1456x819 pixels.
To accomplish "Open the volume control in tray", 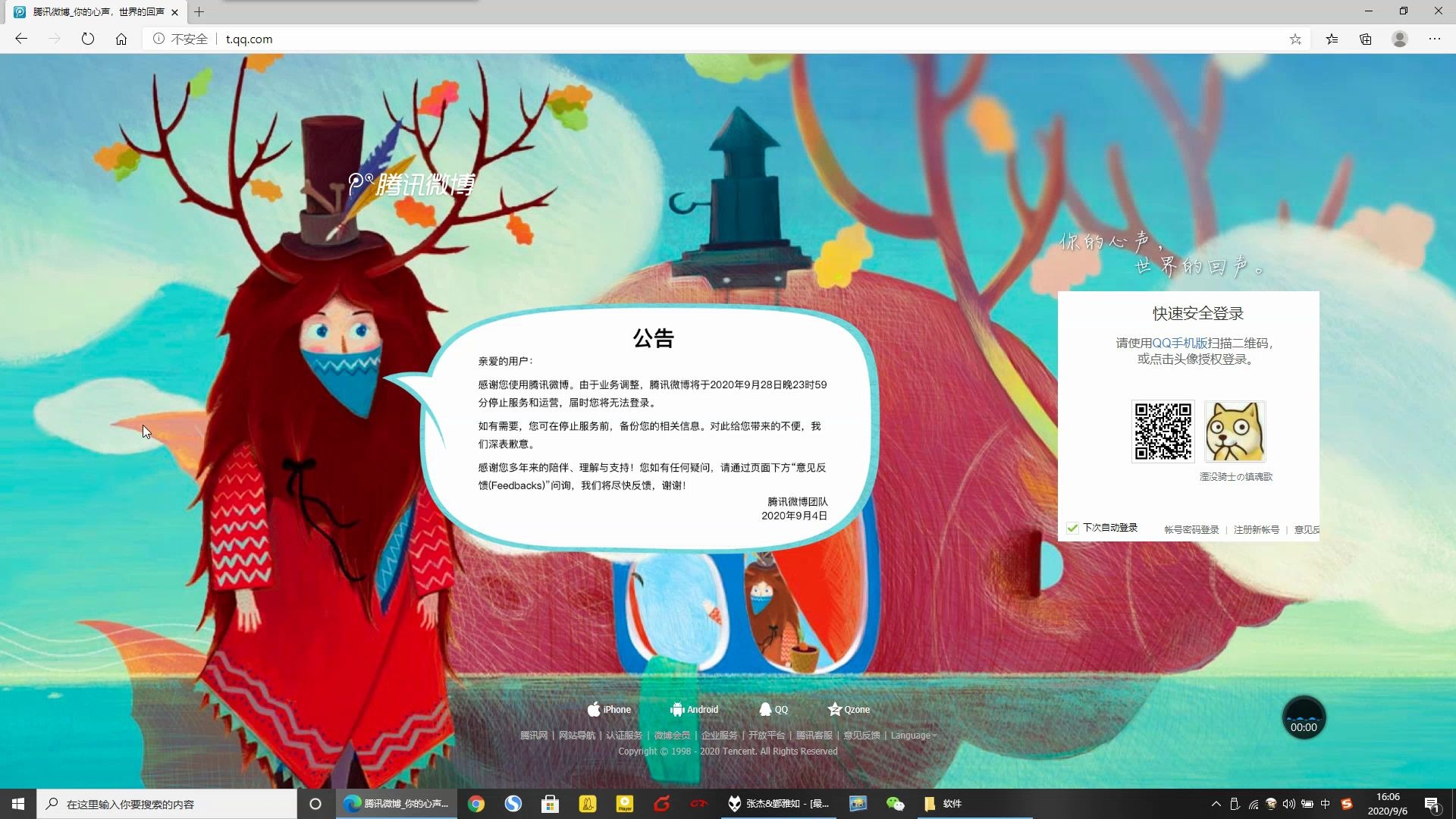I will point(1289,804).
